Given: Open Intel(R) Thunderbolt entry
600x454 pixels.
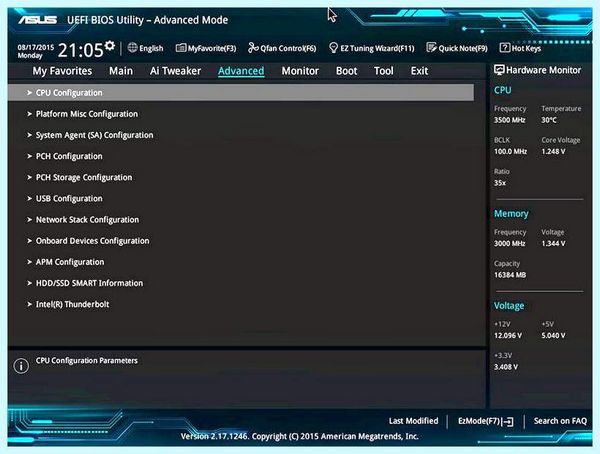Looking at the screenshot, I should (x=72, y=304).
